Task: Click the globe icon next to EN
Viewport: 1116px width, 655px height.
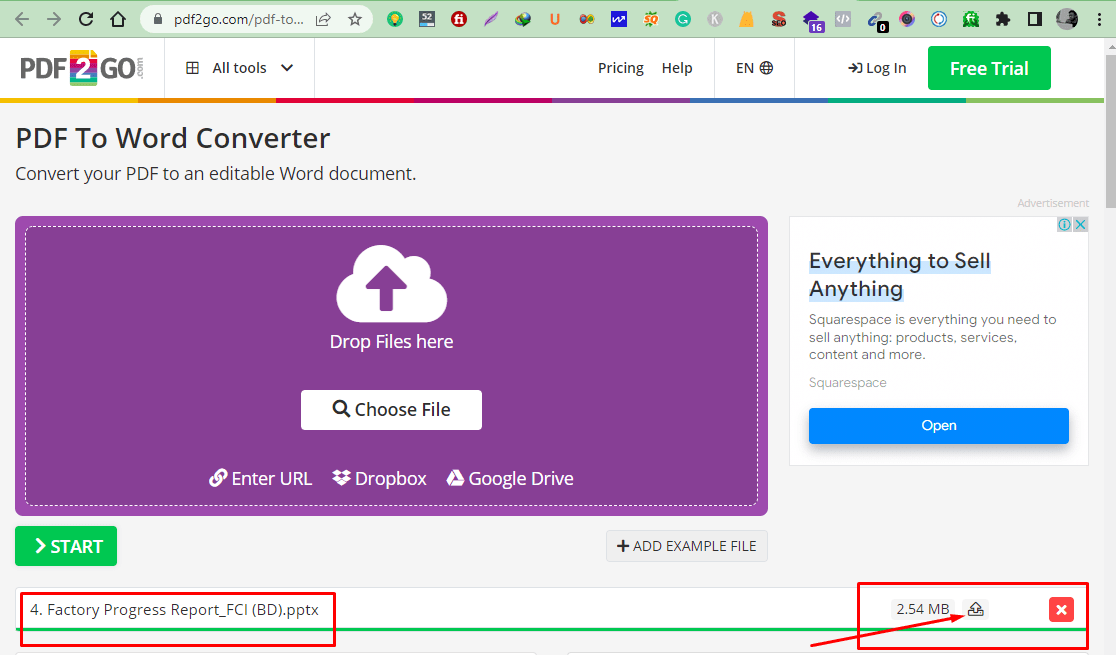Action: [765, 67]
